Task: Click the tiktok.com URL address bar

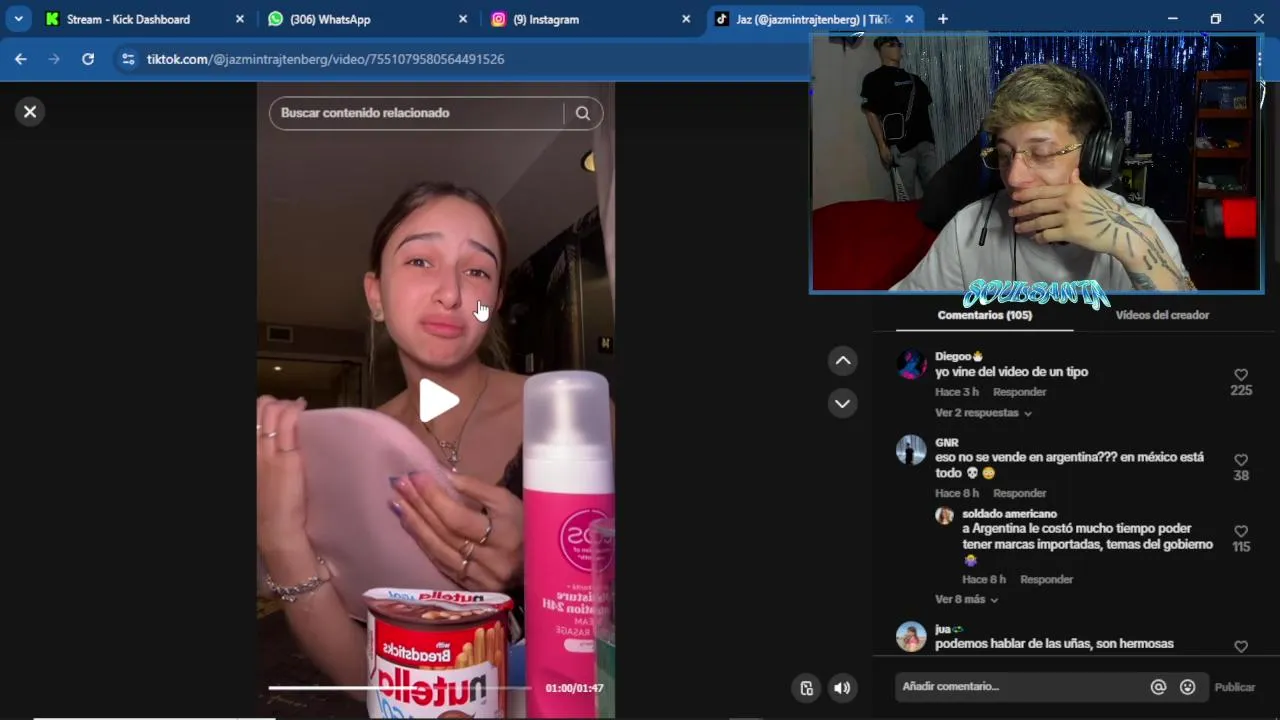Action: (x=325, y=59)
